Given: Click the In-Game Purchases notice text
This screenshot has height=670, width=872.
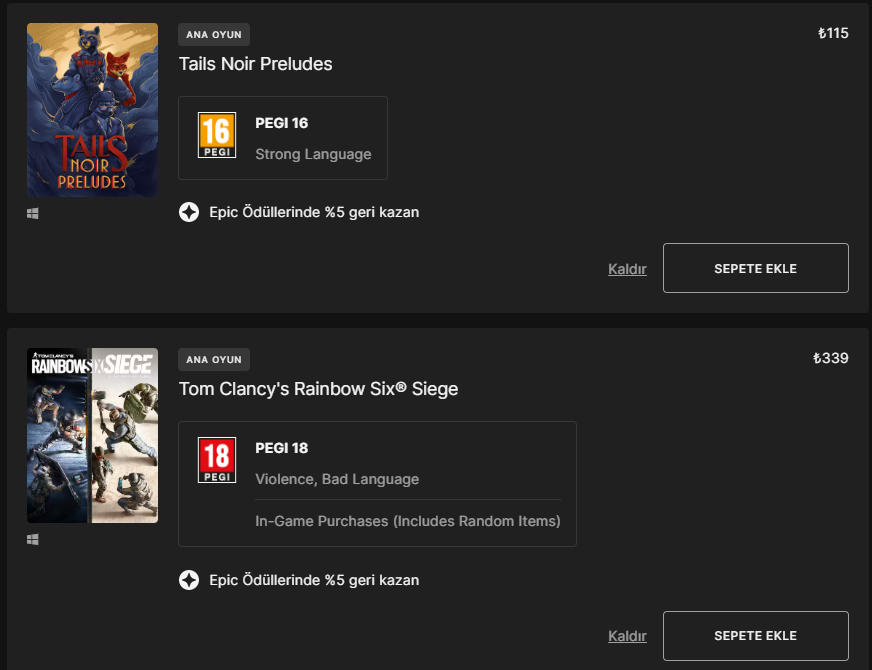Looking at the screenshot, I should click(407, 521).
